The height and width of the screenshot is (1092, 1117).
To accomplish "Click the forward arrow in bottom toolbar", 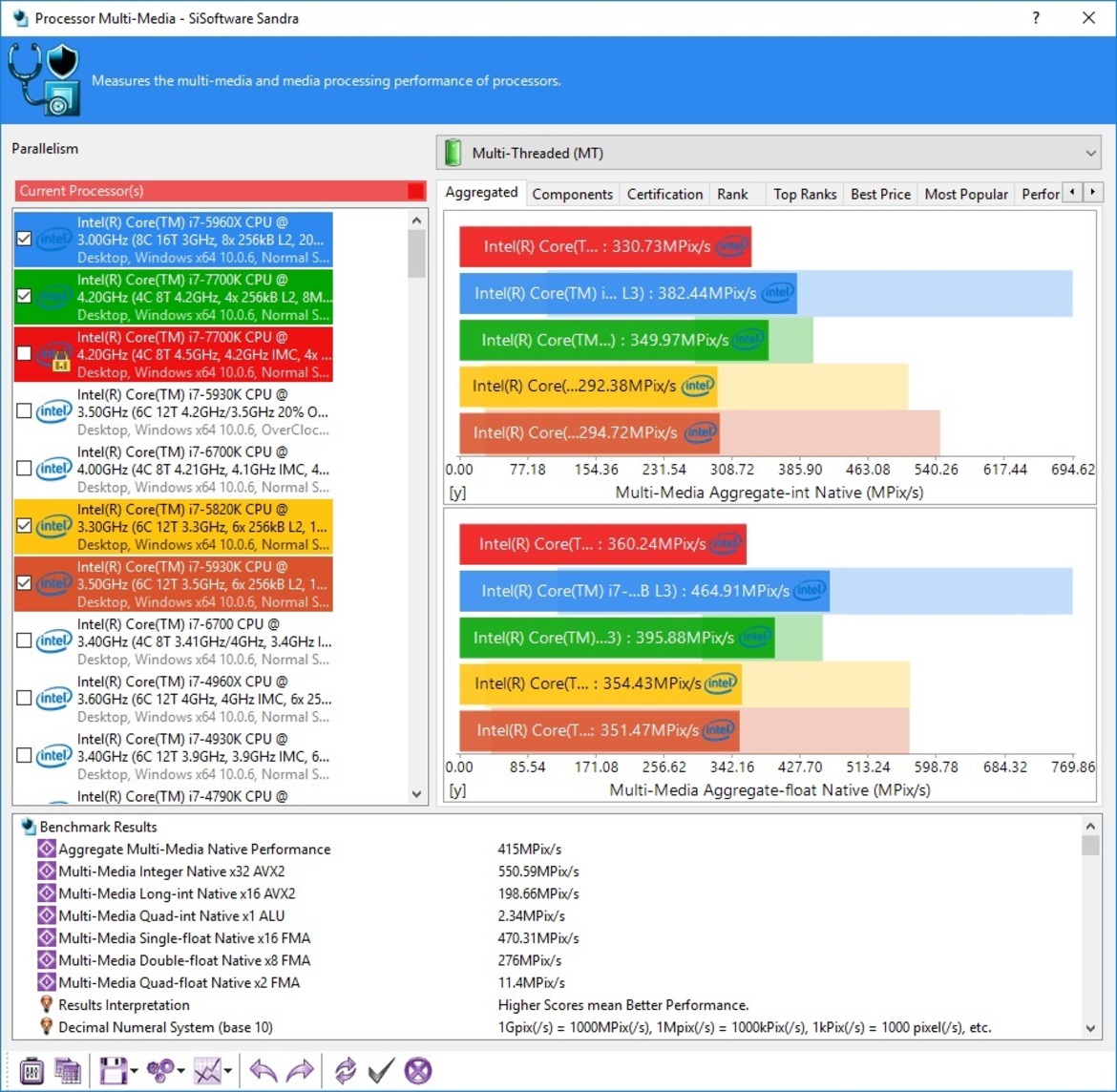I will 299,1071.
